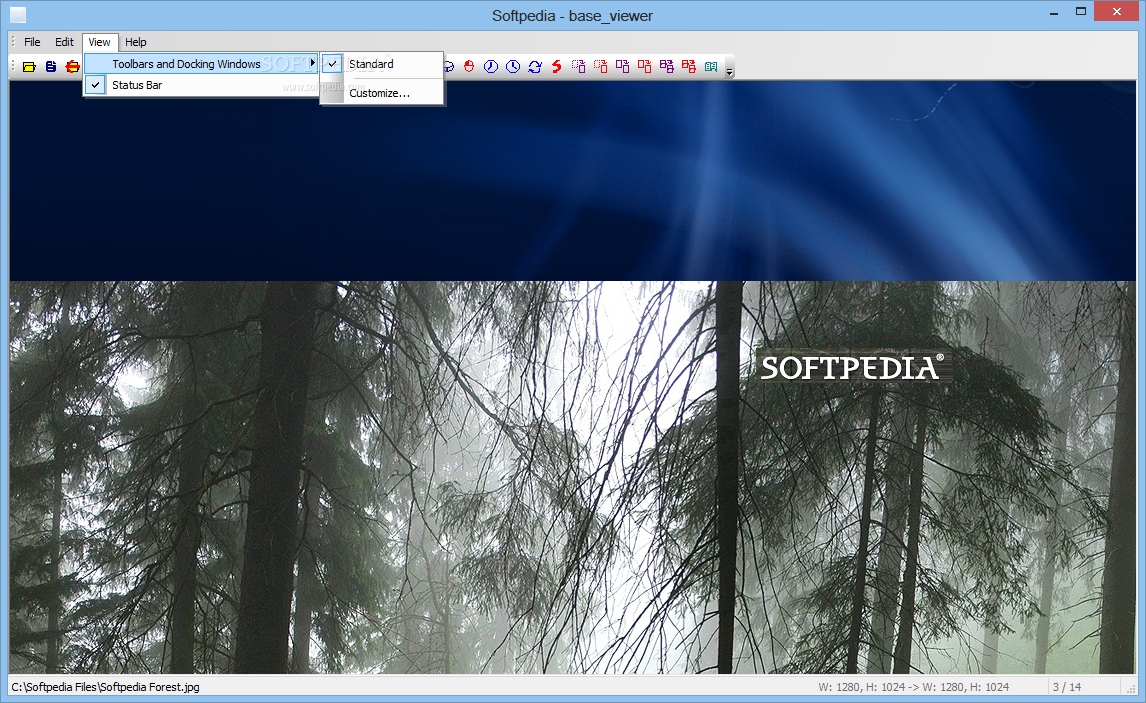Click the dark blue document toolbar icon

tap(51, 66)
